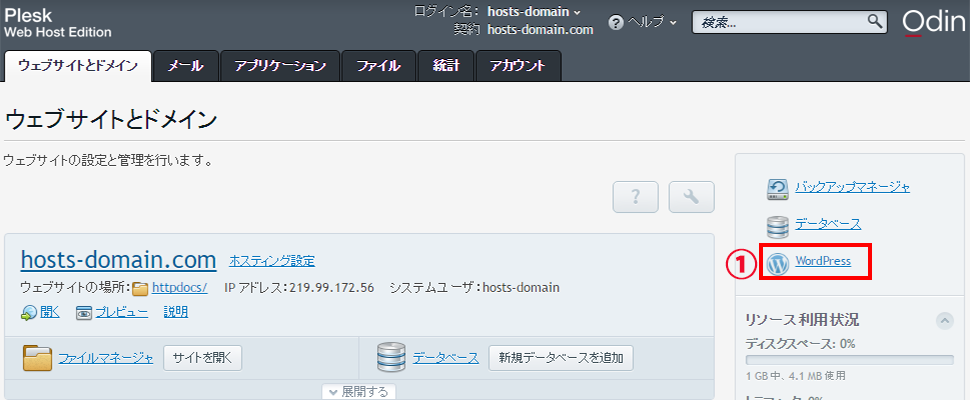Click the データベース stack icon in domain panel
This screenshot has width=970, height=400.
[x=392, y=358]
